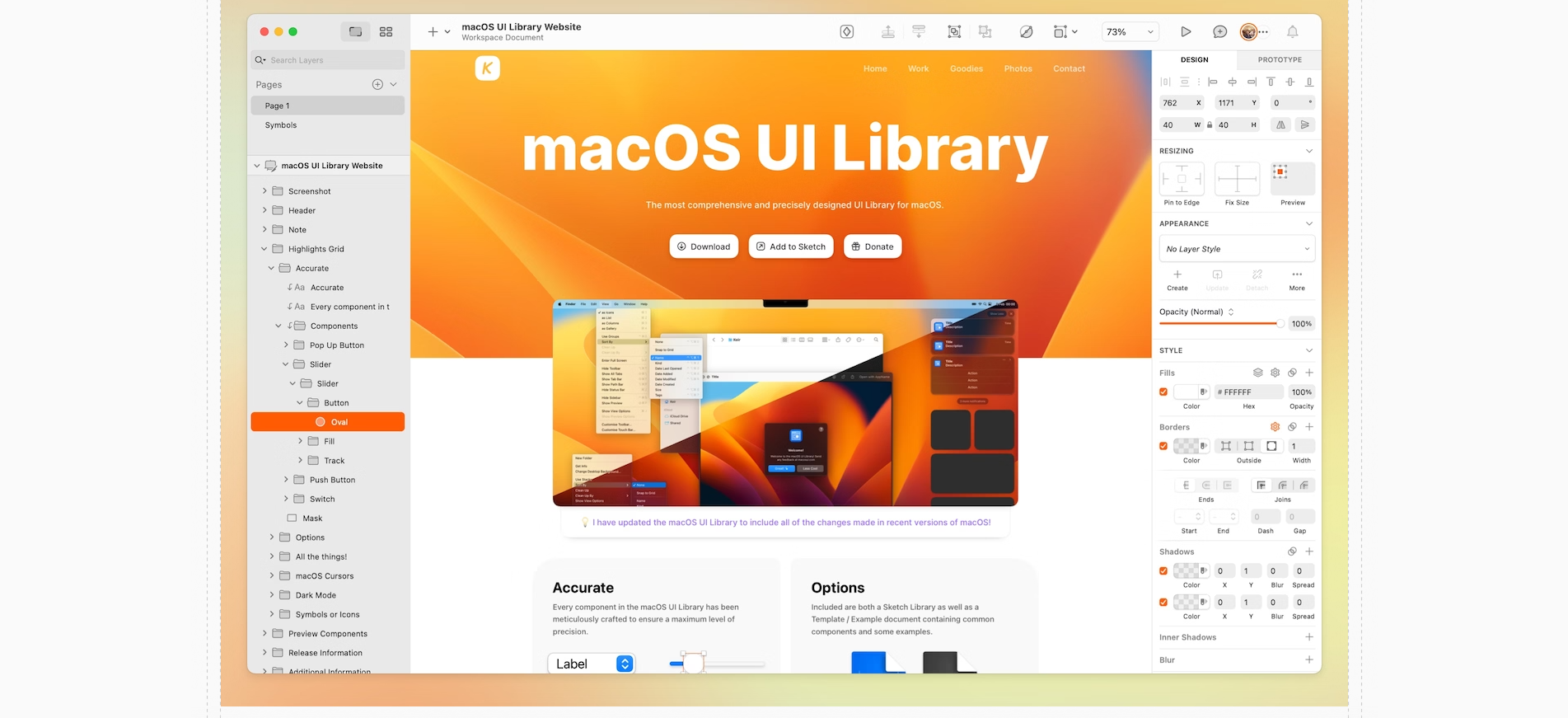Collapse the Highlights Grid group

(x=264, y=249)
